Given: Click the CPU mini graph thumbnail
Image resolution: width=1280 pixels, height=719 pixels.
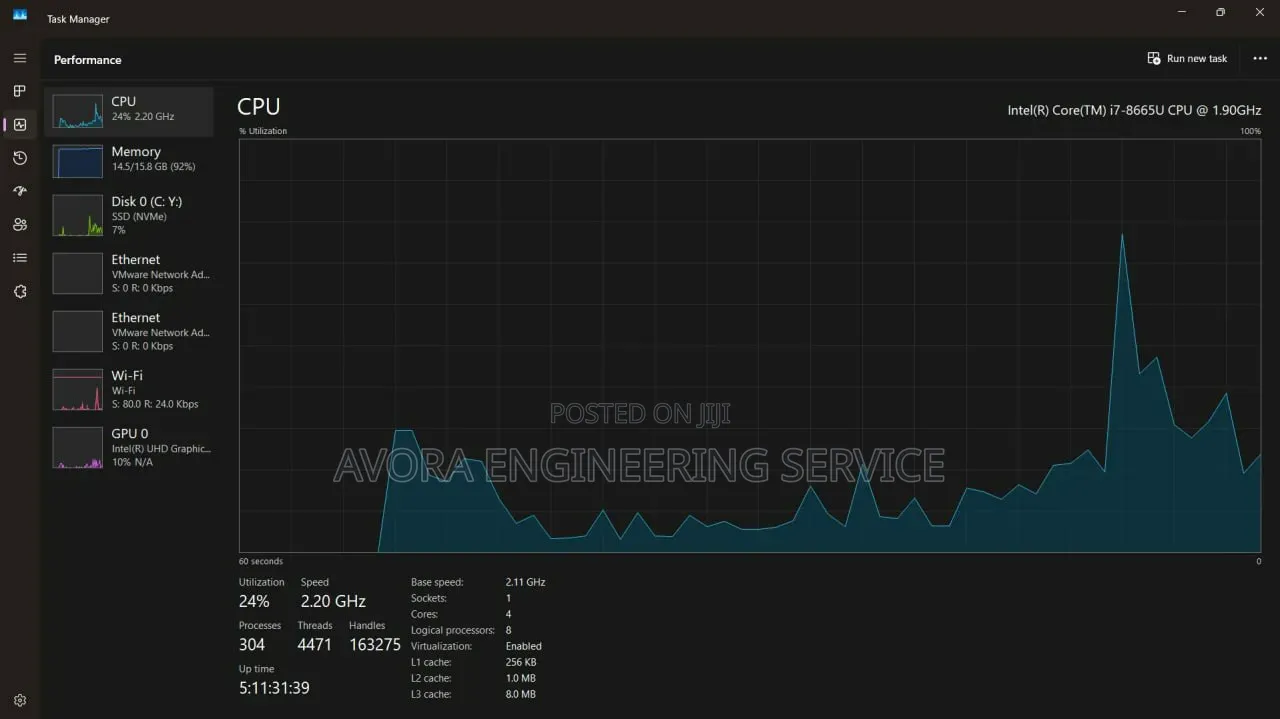Looking at the screenshot, I should (x=77, y=111).
